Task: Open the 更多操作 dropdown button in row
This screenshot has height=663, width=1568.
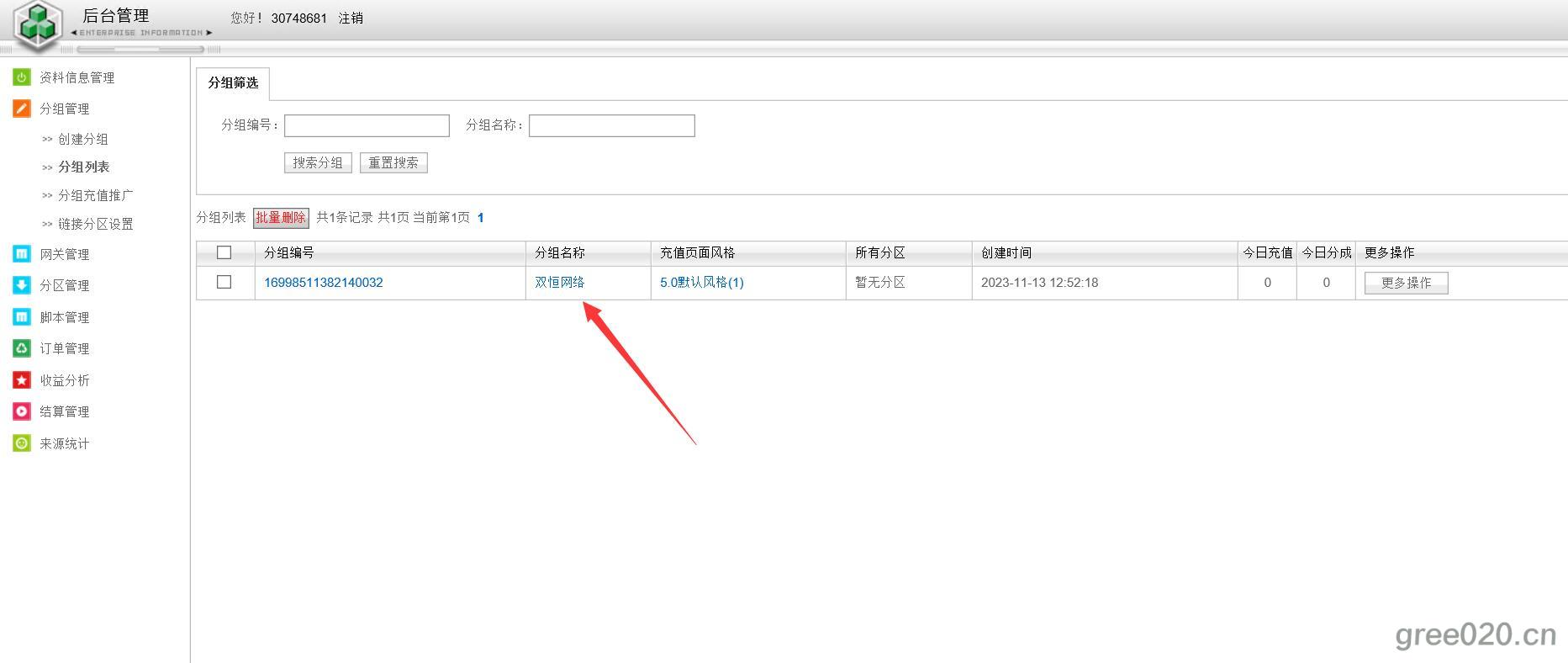Action: coord(1406,283)
